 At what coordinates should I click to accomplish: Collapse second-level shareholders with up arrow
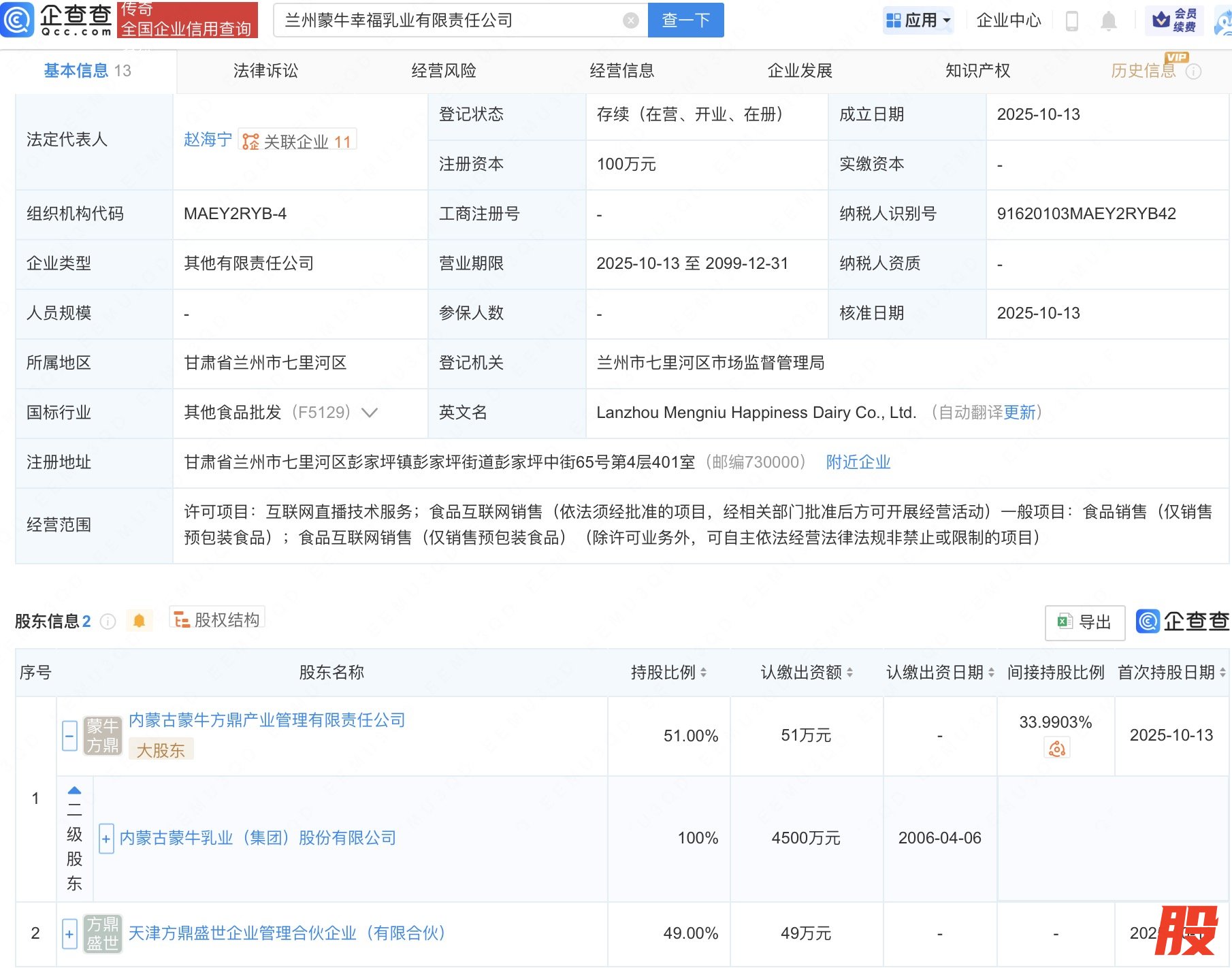click(74, 791)
